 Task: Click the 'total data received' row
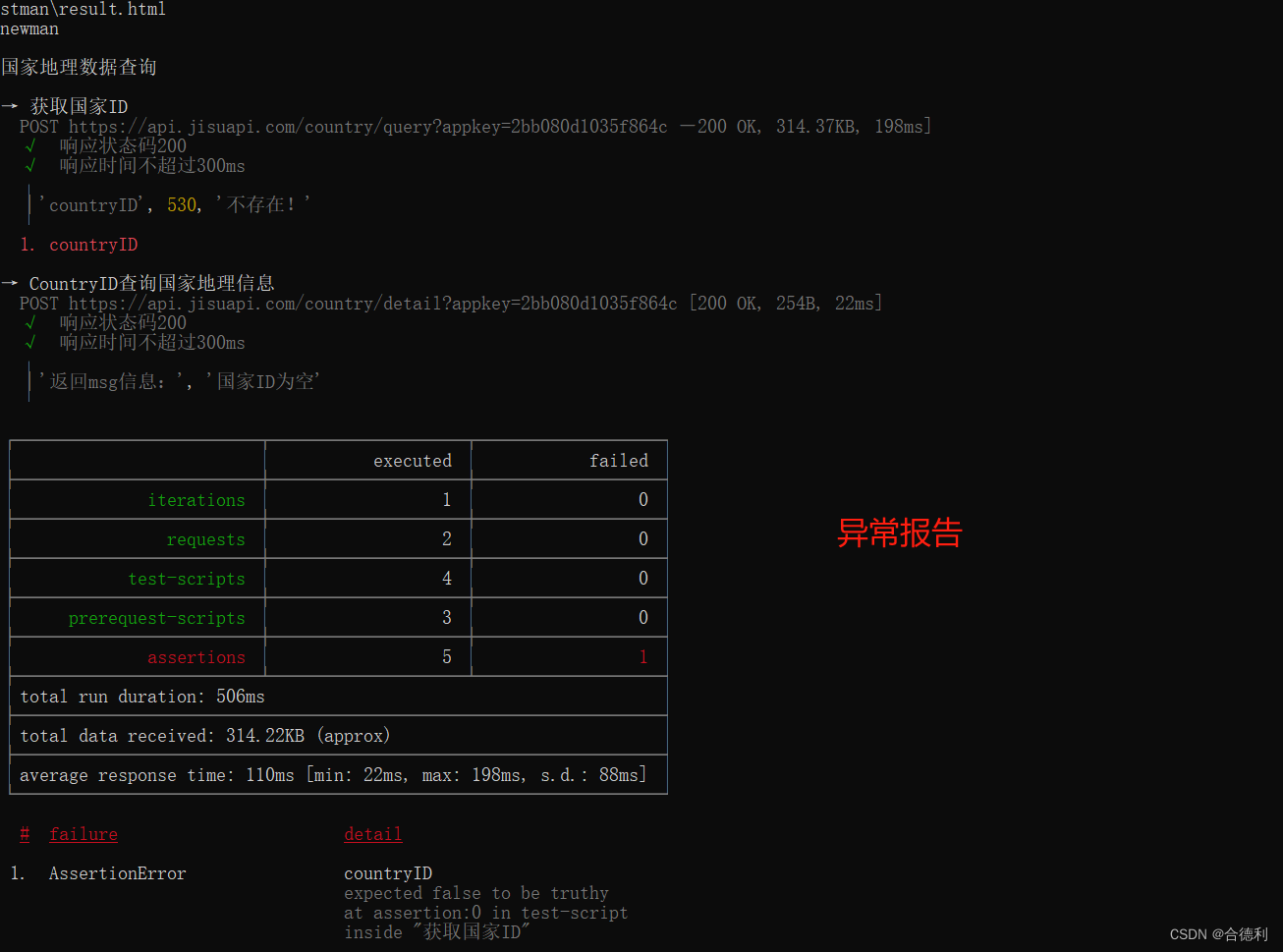[x=339, y=736]
